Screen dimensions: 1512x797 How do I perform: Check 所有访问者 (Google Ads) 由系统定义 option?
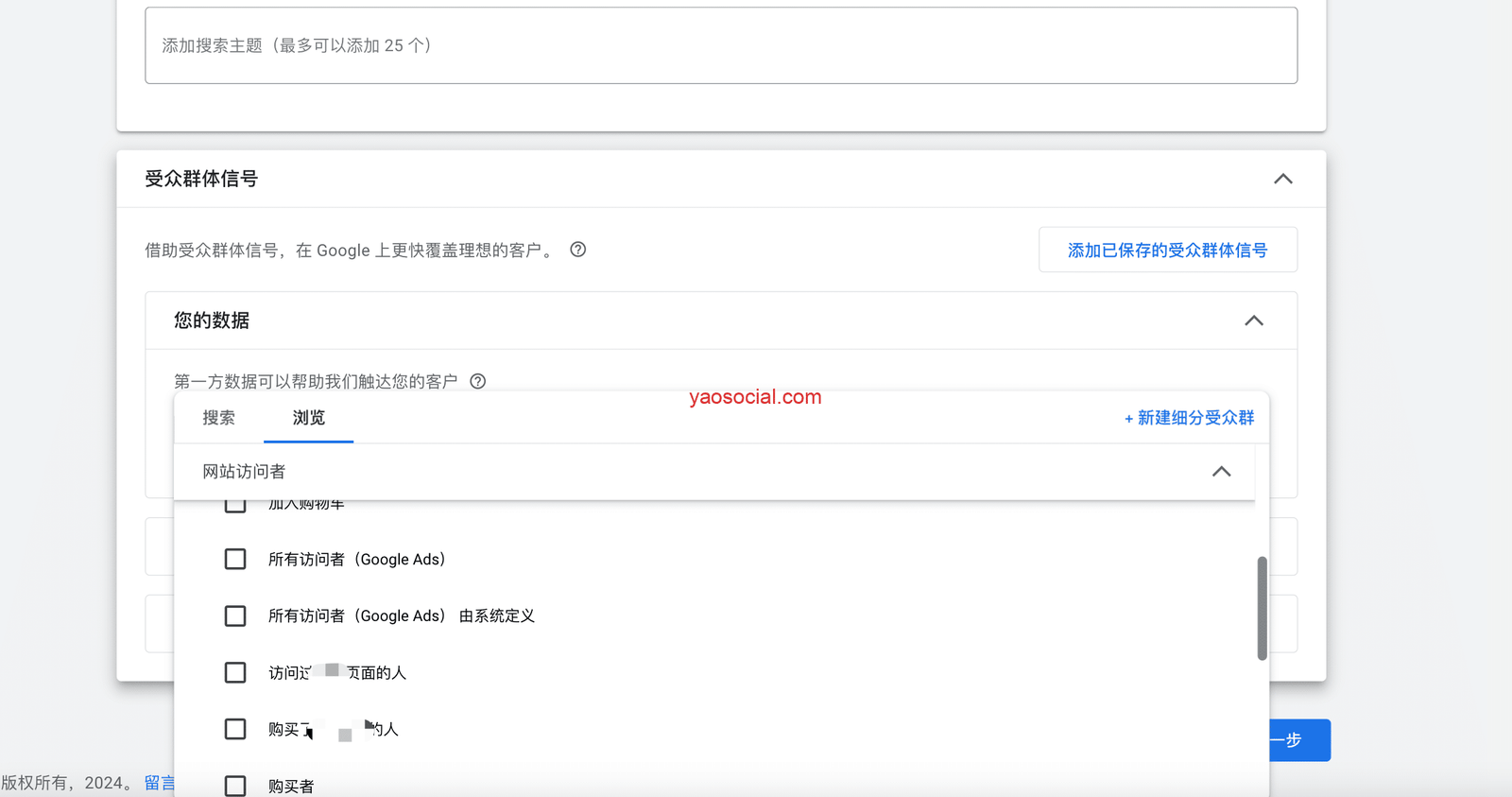point(235,615)
